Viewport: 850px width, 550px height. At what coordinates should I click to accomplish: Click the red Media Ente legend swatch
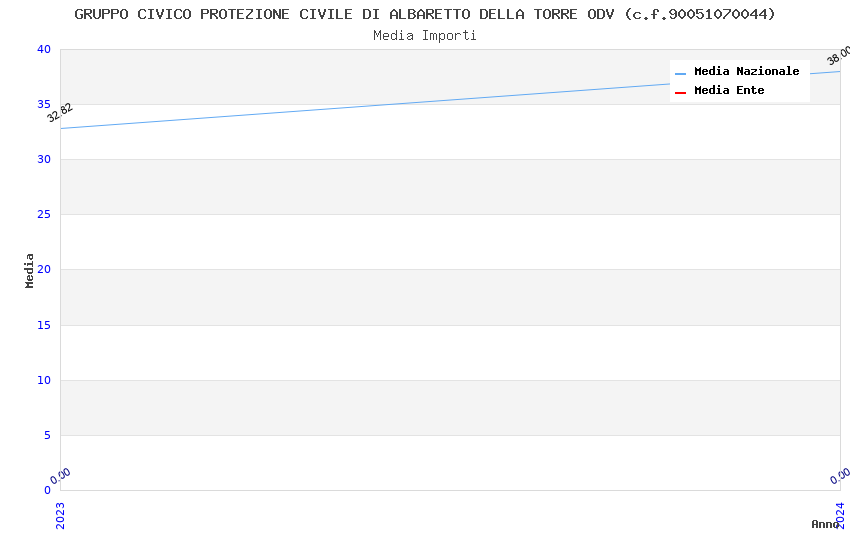click(x=680, y=92)
